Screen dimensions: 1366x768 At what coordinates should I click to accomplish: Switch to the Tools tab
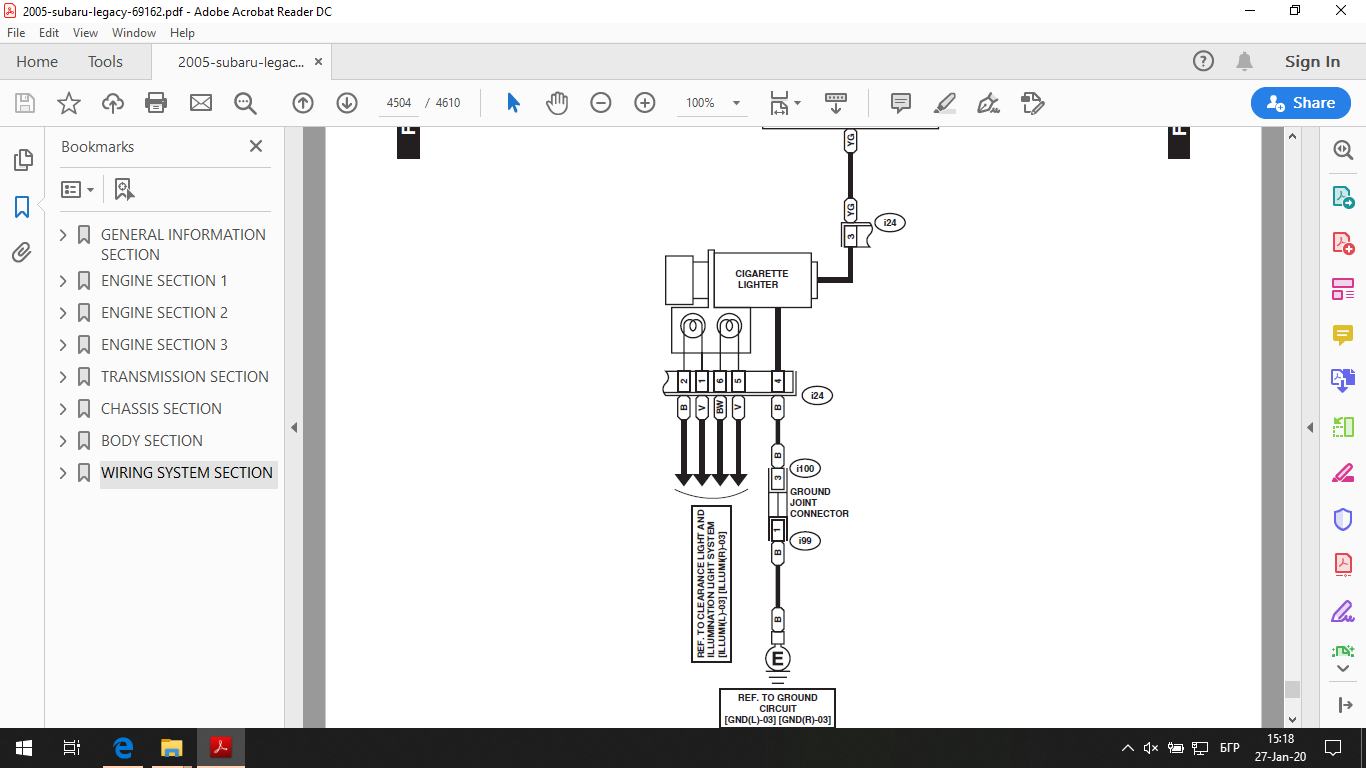pyautogui.click(x=105, y=61)
